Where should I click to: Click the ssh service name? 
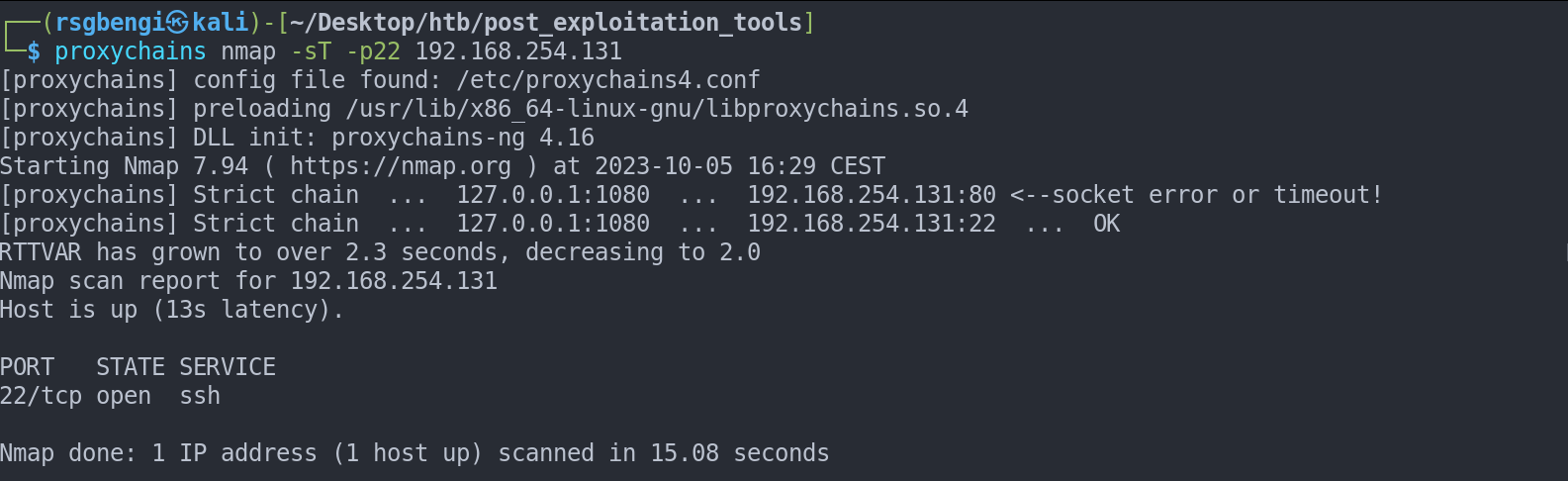(200, 396)
